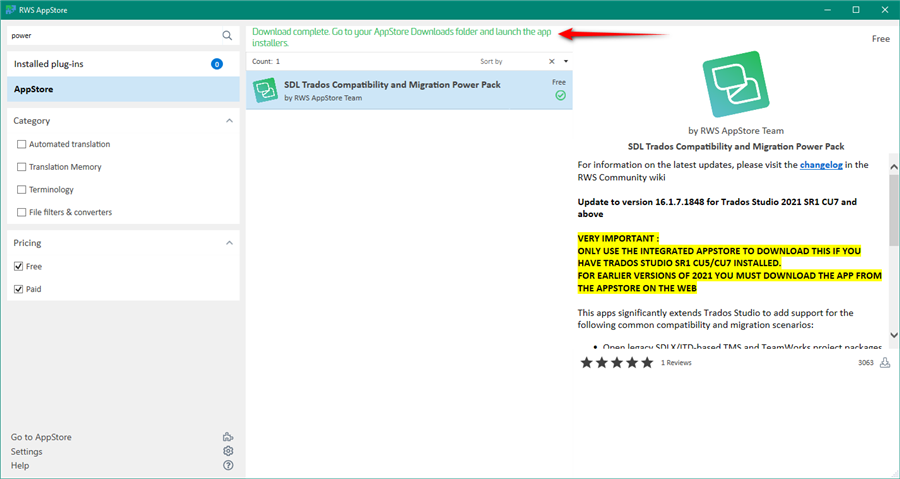The image size is (900, 479).
Task: Click the five-star rating icons
Action: 616,363
